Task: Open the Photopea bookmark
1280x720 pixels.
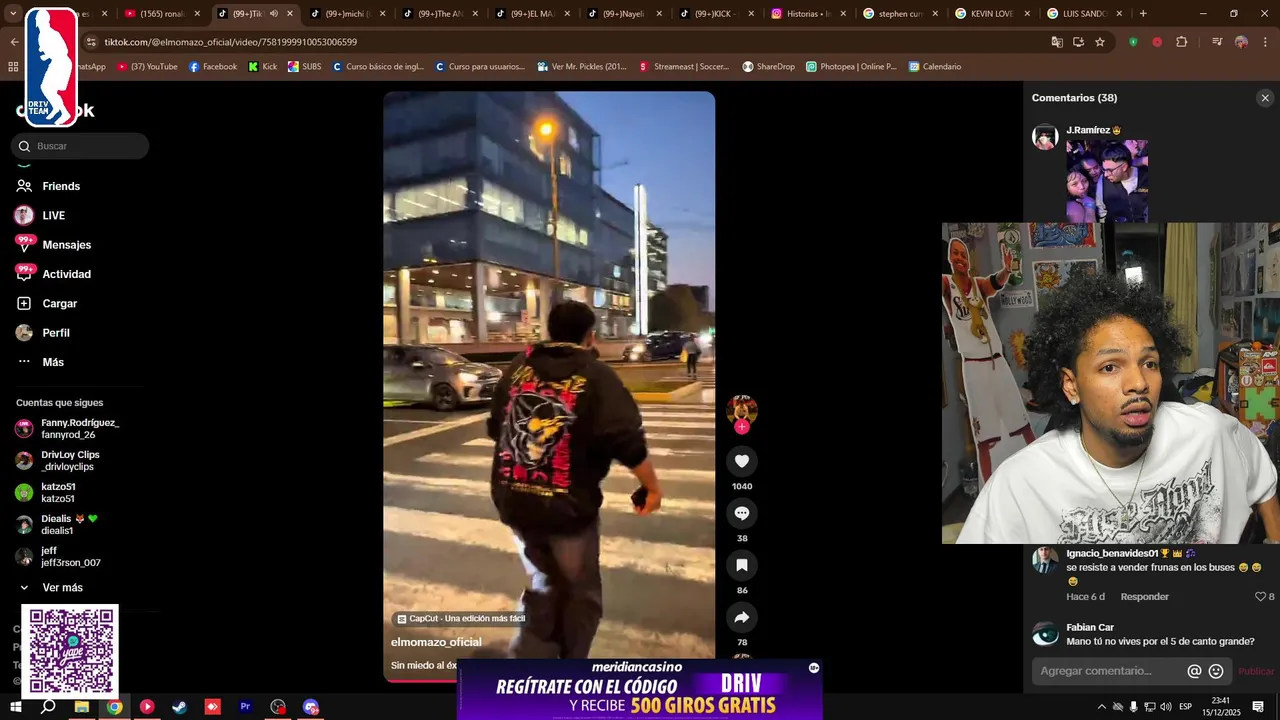Action: point(851,67)
